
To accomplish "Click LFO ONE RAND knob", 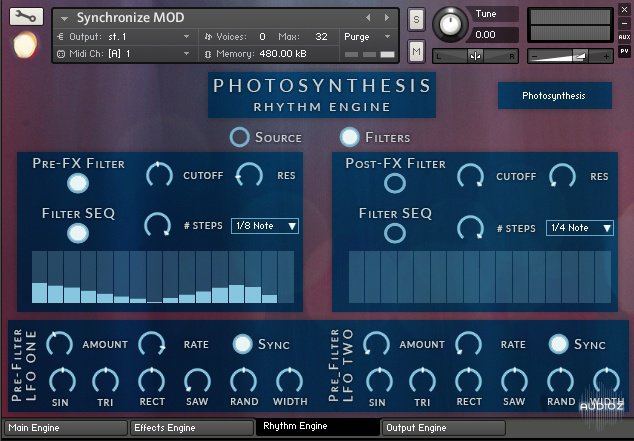I will coord(243,381).
